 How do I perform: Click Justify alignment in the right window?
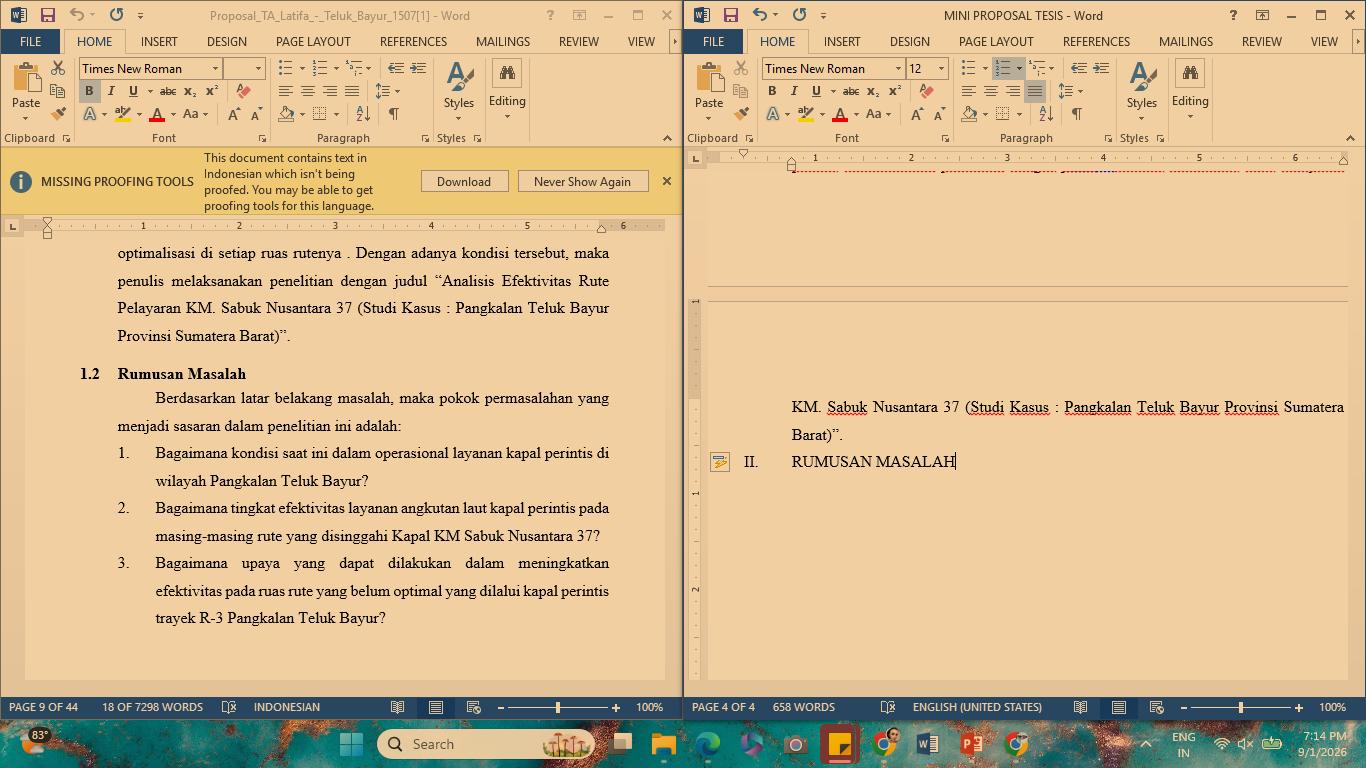click(x=1035, y=91)
